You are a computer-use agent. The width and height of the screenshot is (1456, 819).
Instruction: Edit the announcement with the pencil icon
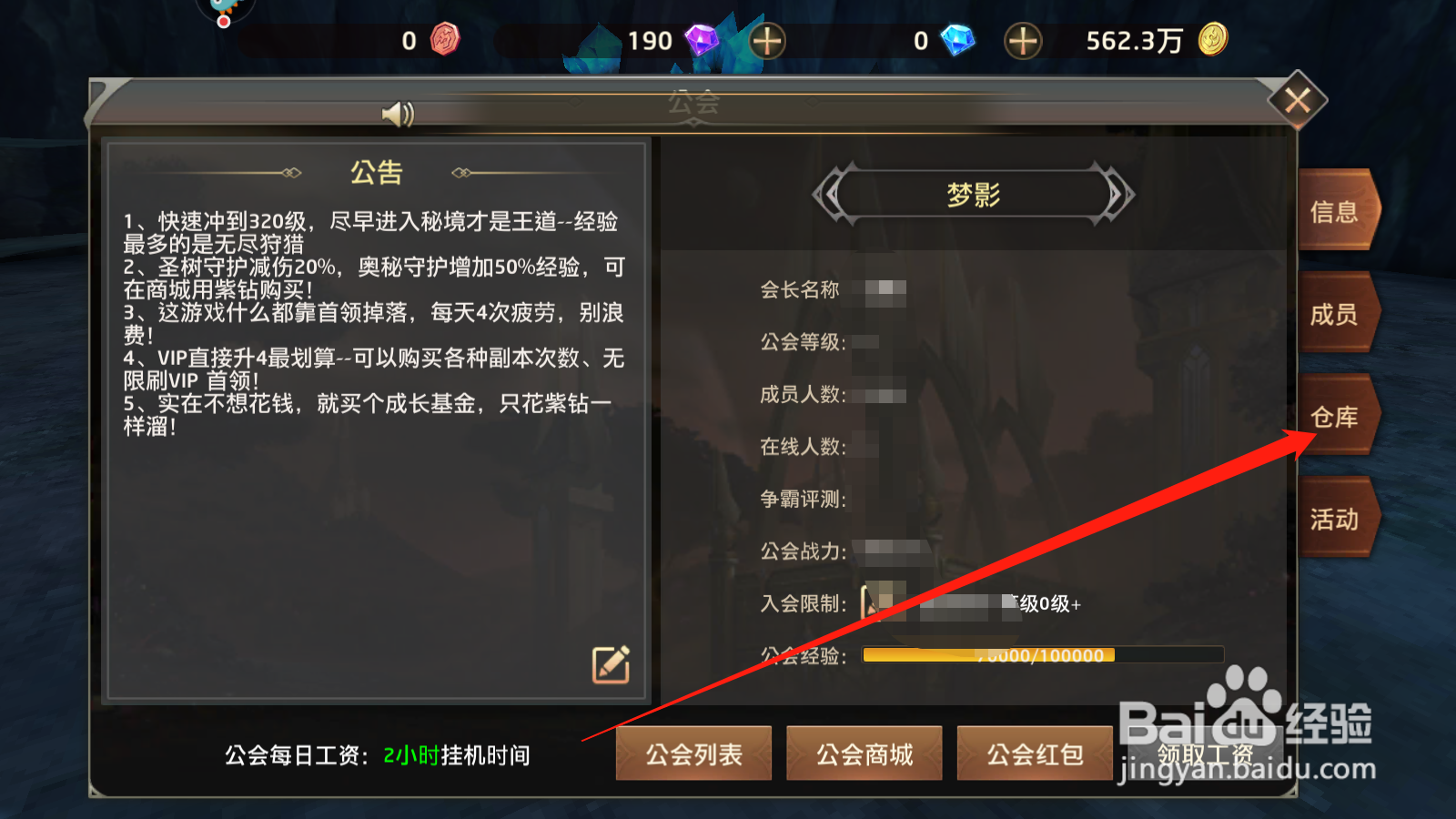611,664
